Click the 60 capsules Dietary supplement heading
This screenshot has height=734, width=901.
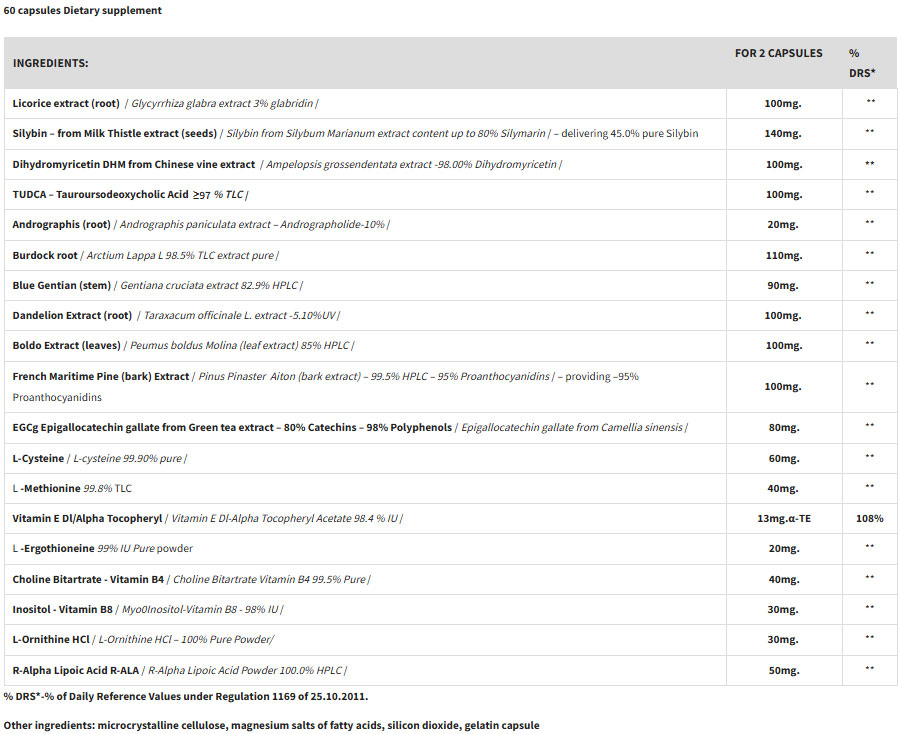click(x=83, y=11)
